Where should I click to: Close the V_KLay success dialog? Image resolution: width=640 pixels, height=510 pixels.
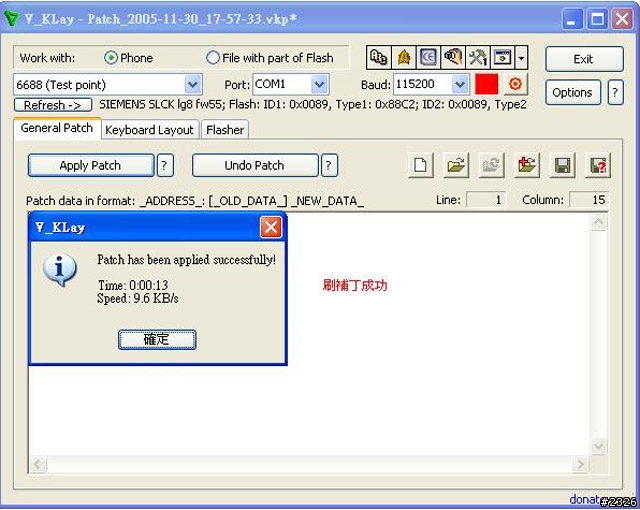[271, 227]
